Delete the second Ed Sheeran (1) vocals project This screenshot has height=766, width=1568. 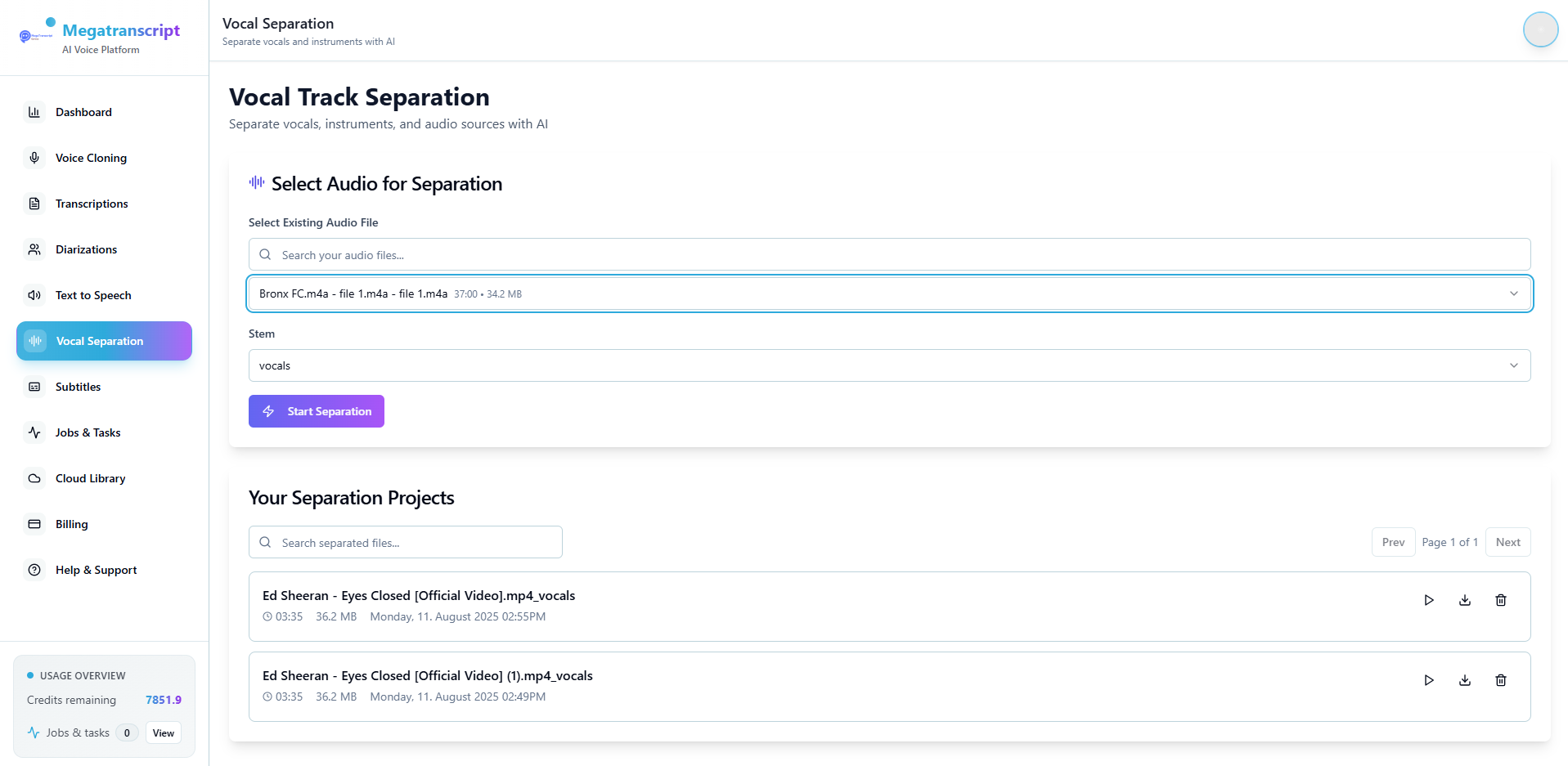(x=1501, y=680)
